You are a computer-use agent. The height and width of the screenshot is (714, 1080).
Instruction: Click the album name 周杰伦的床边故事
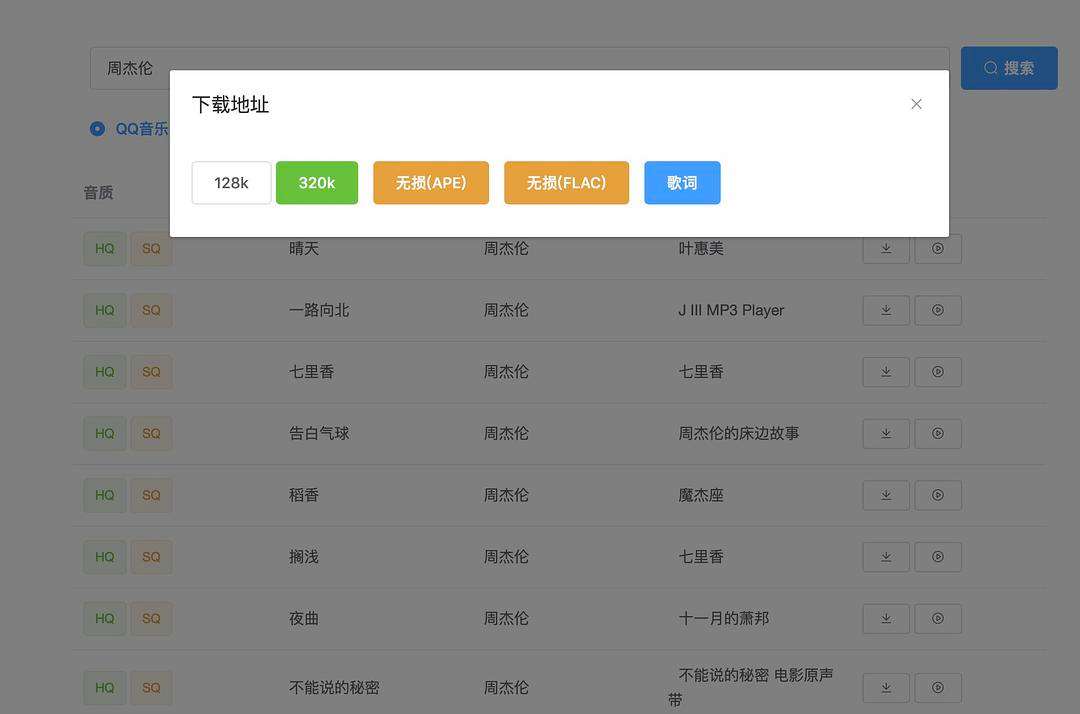(x=738, y=434)
